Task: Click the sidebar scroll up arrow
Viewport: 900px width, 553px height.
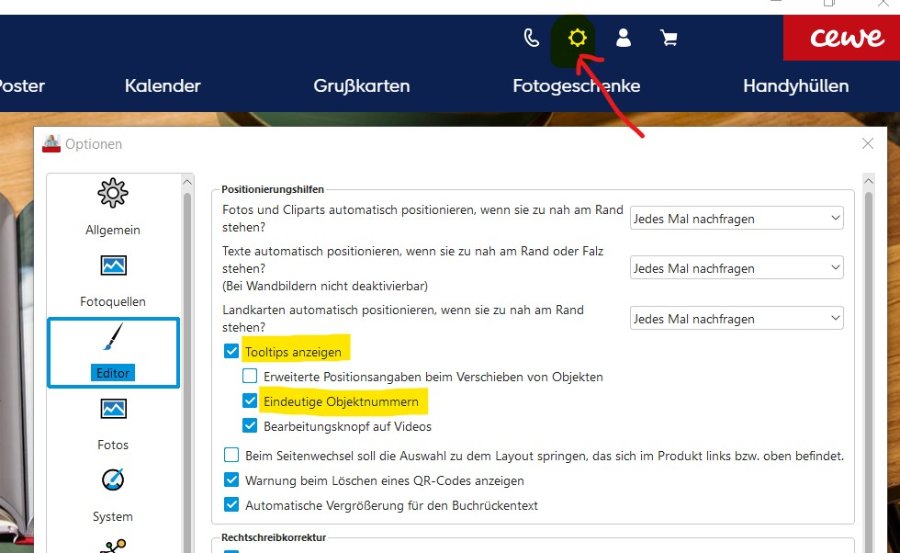Action: (187, 182)
